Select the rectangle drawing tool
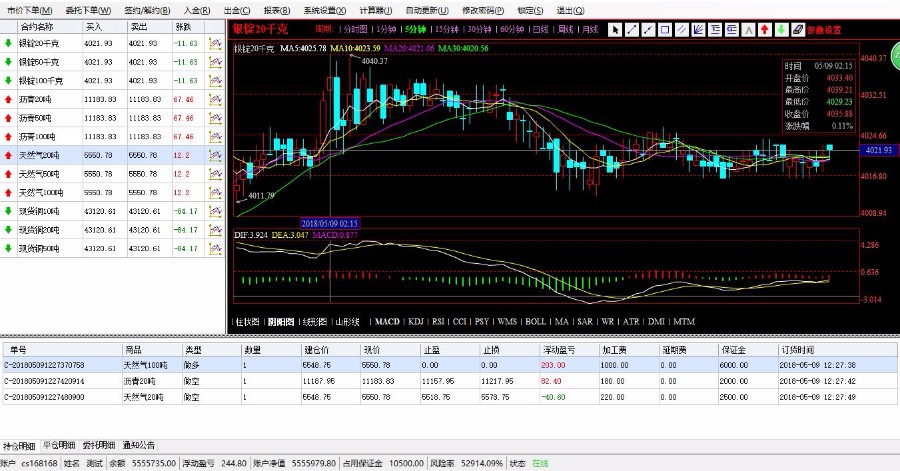 (x=665, y=30)
